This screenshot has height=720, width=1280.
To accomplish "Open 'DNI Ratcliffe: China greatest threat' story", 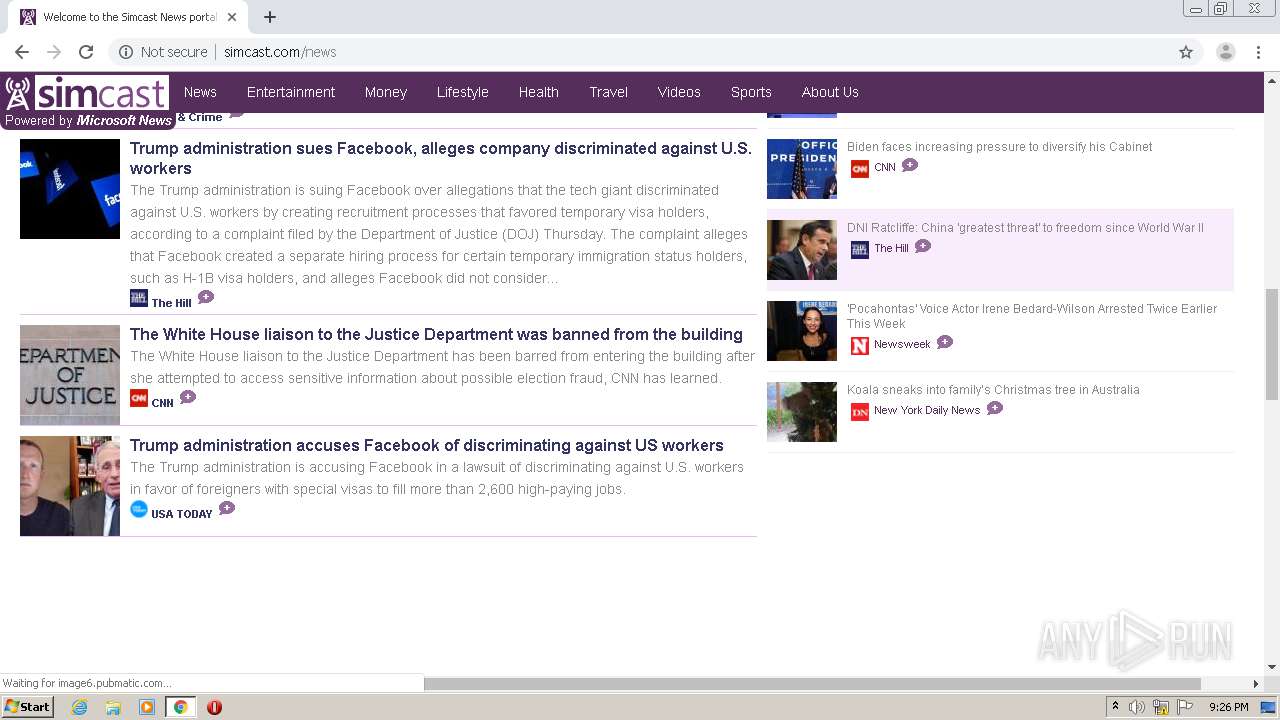I will (x=1025, y=228).
